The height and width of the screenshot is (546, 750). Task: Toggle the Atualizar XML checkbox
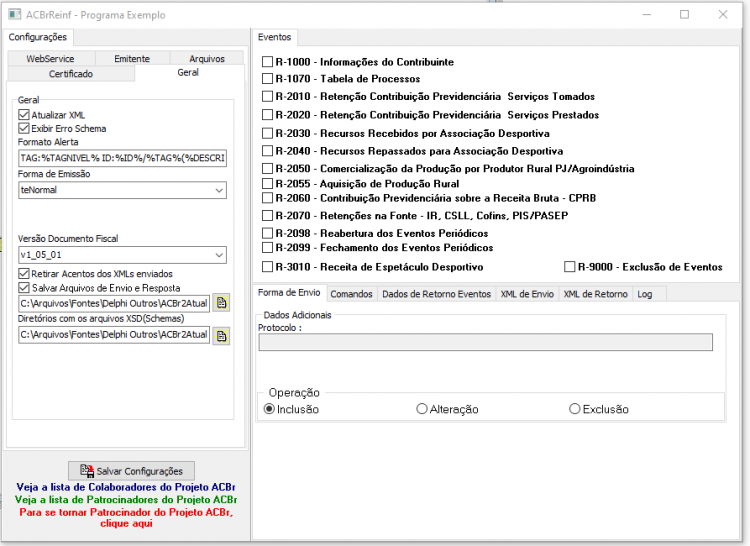[24, 115]
